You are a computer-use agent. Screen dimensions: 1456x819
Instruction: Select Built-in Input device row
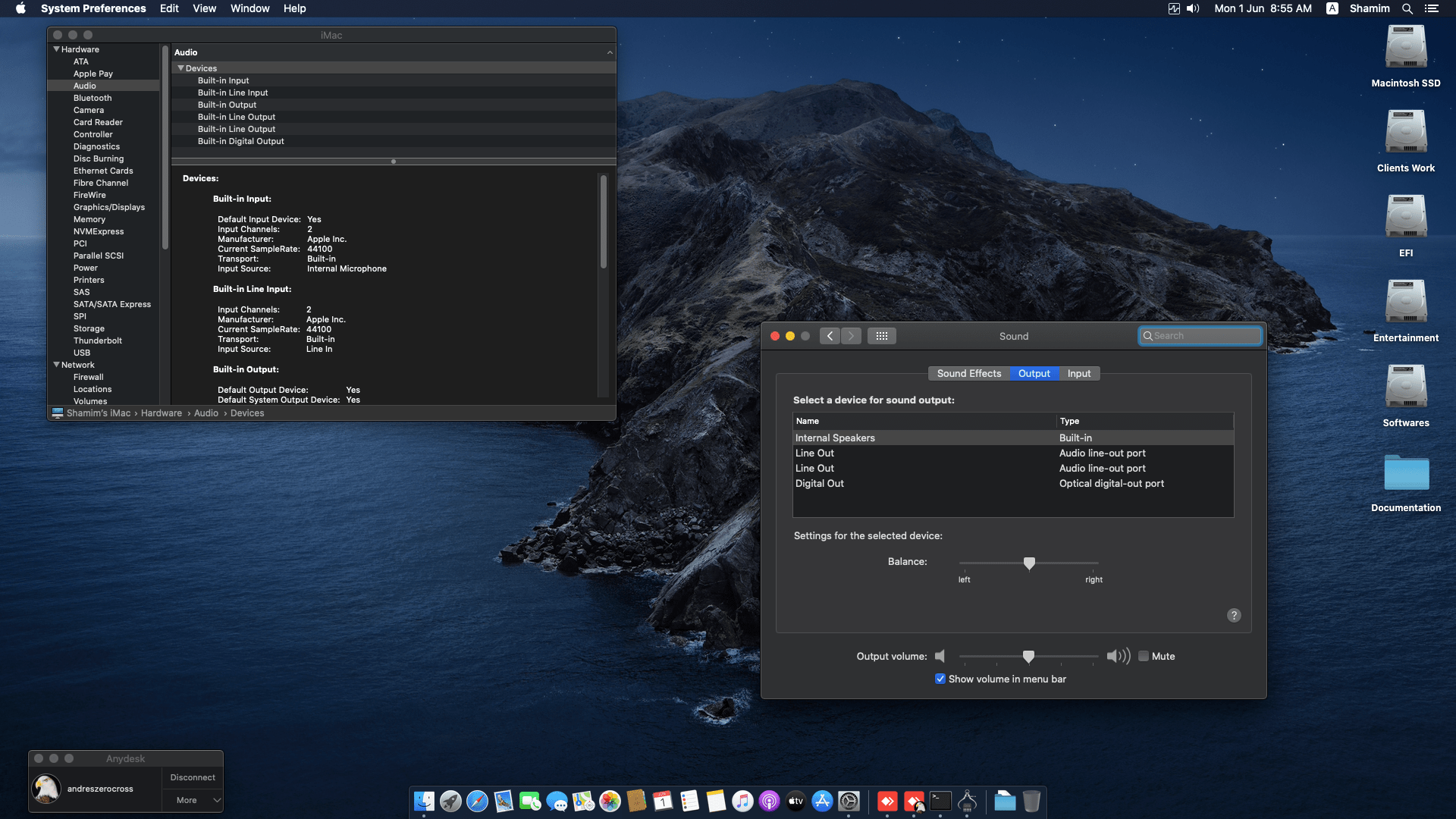click(394, 80)
